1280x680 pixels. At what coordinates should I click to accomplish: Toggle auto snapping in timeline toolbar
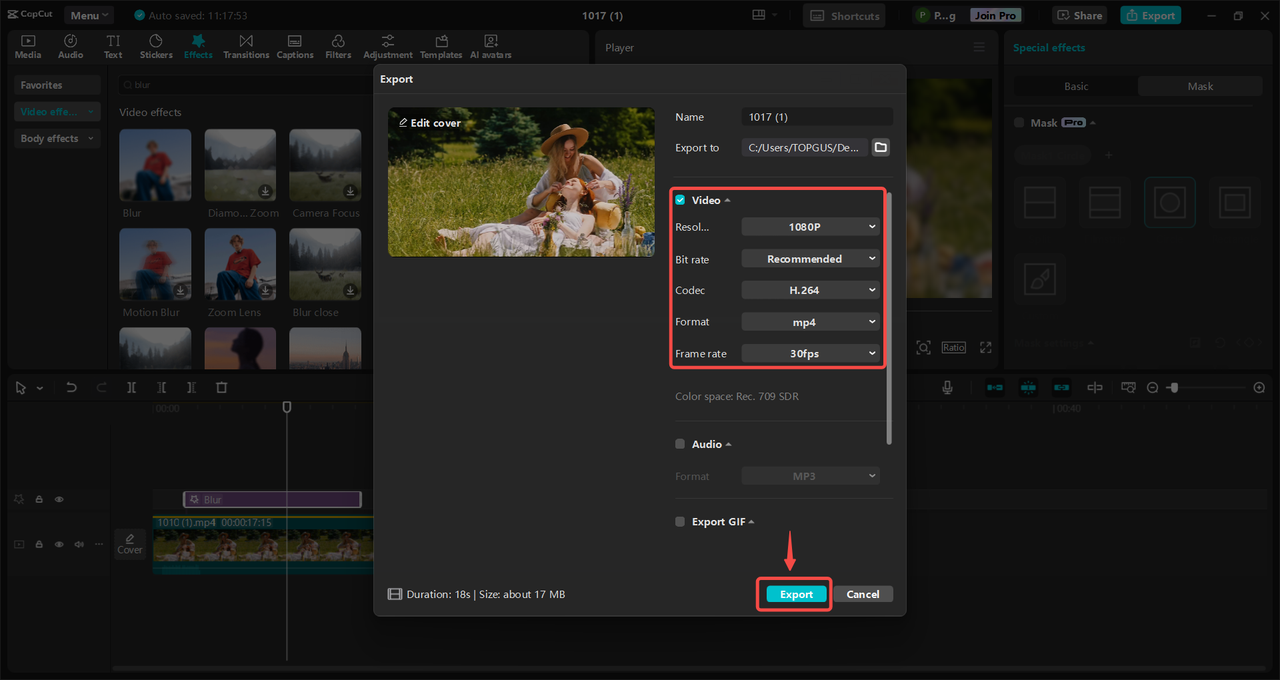tap(1028, 387)
